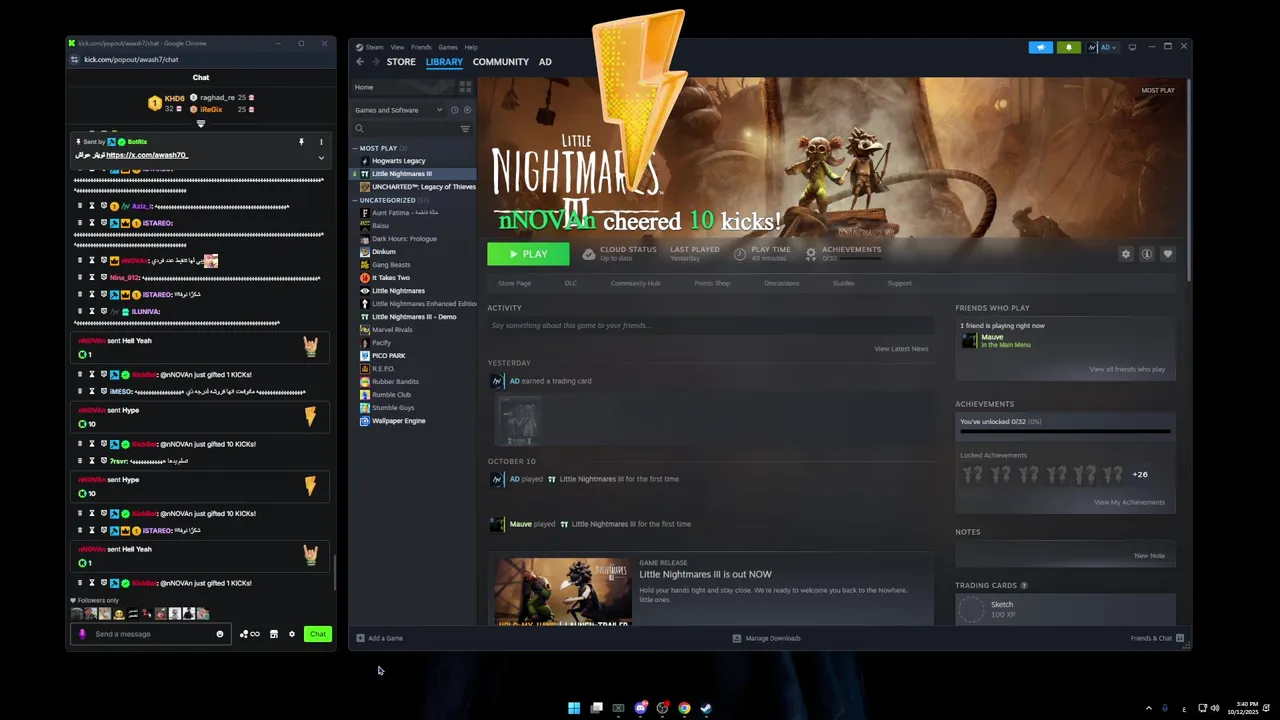Open the Windows Start button
Screen dimensions: 1280x720
tap(574, 708)
